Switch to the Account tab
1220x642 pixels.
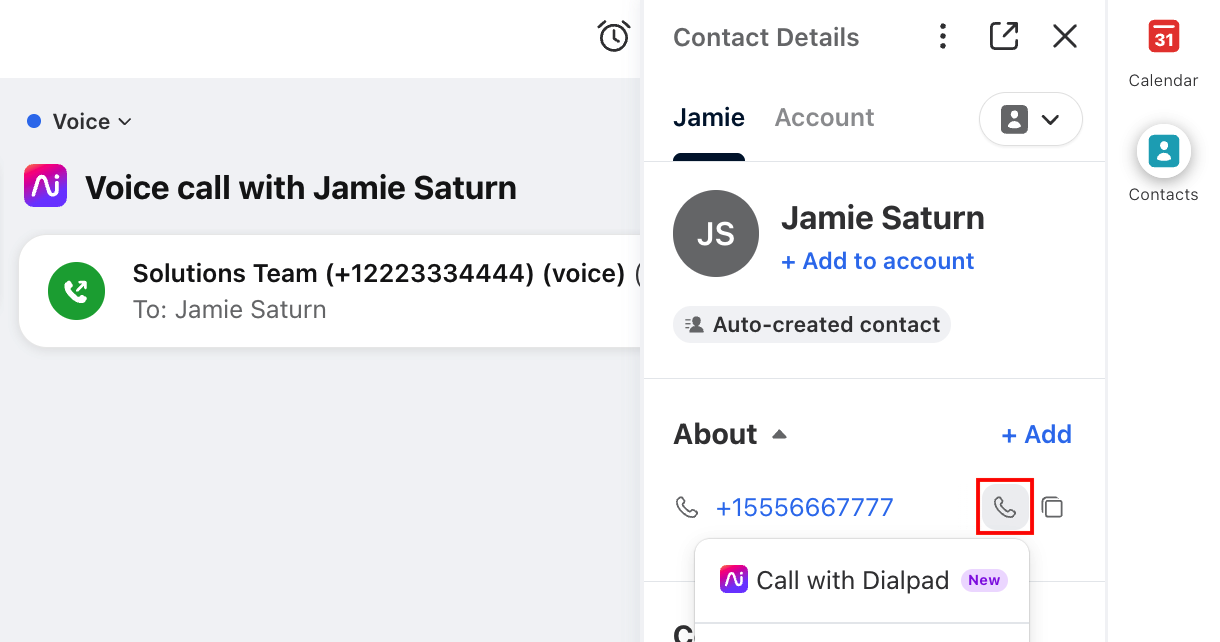(x=824, y=117)
